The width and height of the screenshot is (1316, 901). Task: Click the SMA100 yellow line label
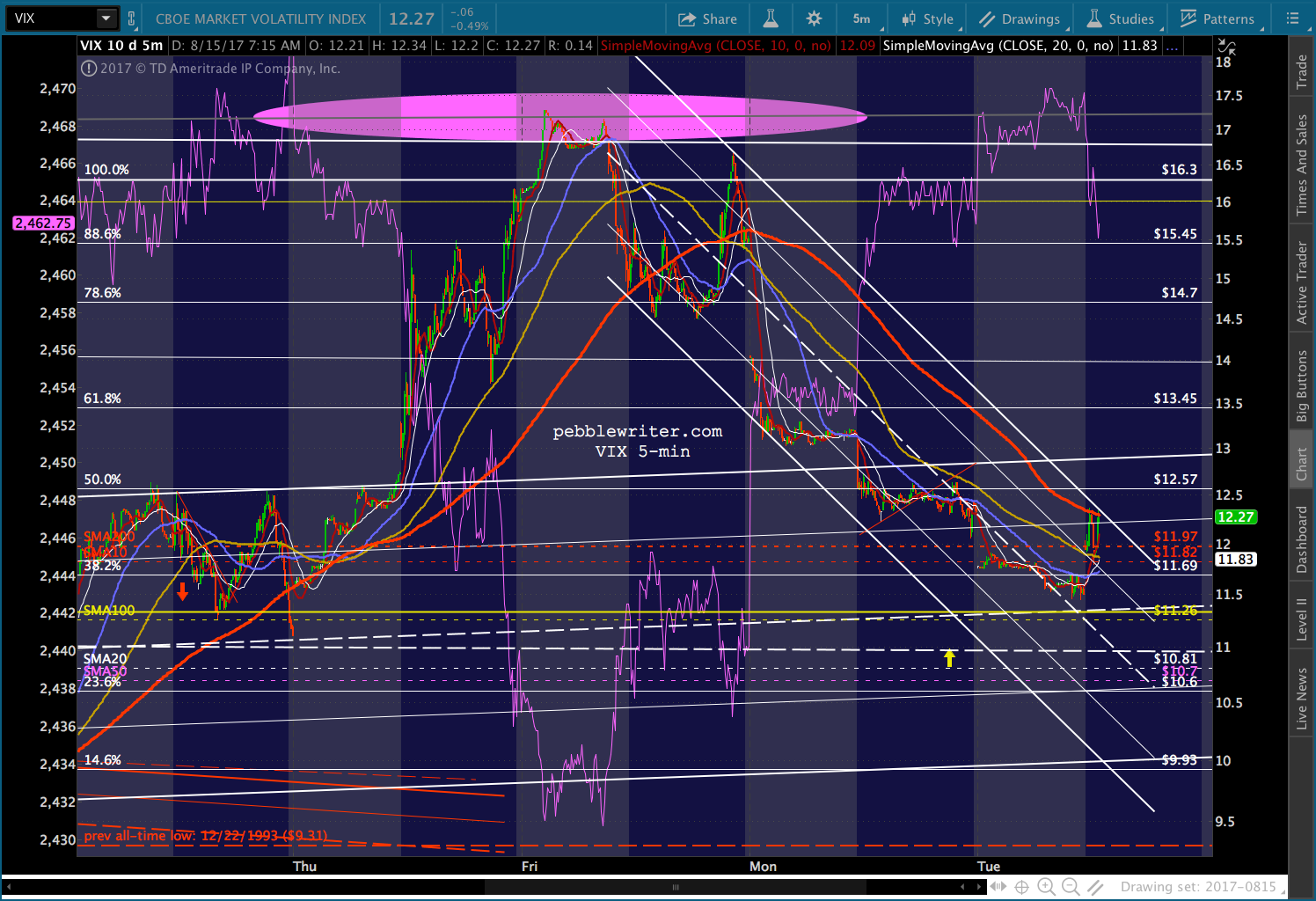click(x=109, y=611)
